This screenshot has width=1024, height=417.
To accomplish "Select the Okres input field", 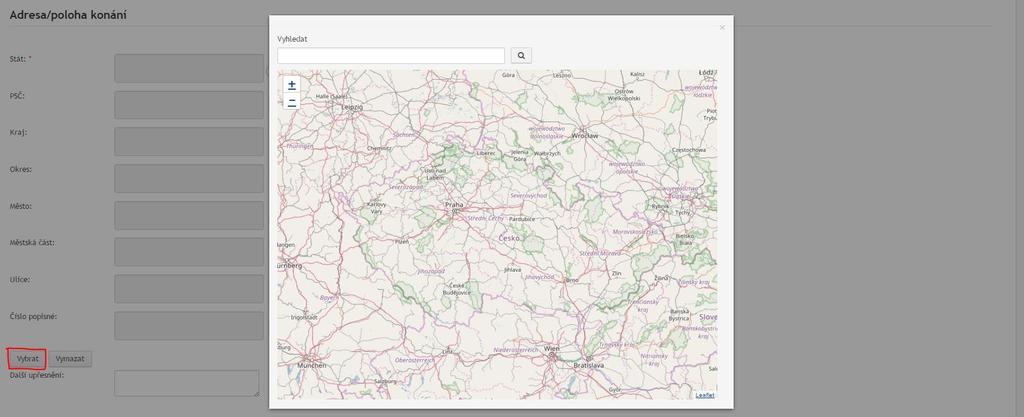I will click(189, 178).
